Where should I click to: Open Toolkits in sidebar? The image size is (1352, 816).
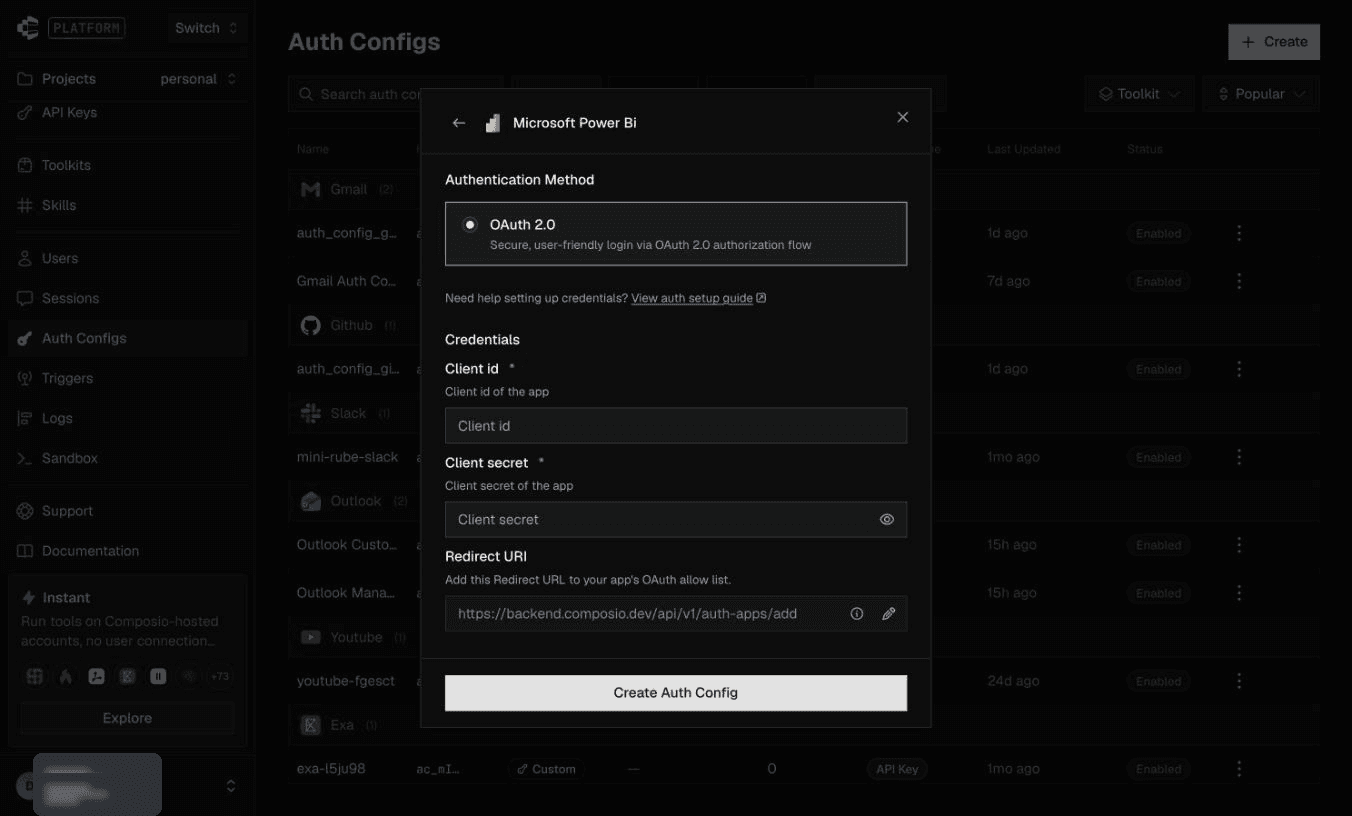pyautogui.click(x=126, y=165)
